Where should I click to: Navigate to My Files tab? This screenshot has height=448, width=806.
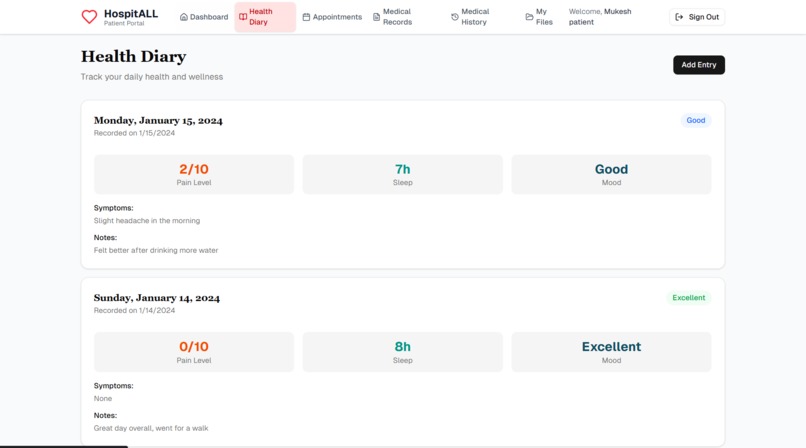coord(539,17)
